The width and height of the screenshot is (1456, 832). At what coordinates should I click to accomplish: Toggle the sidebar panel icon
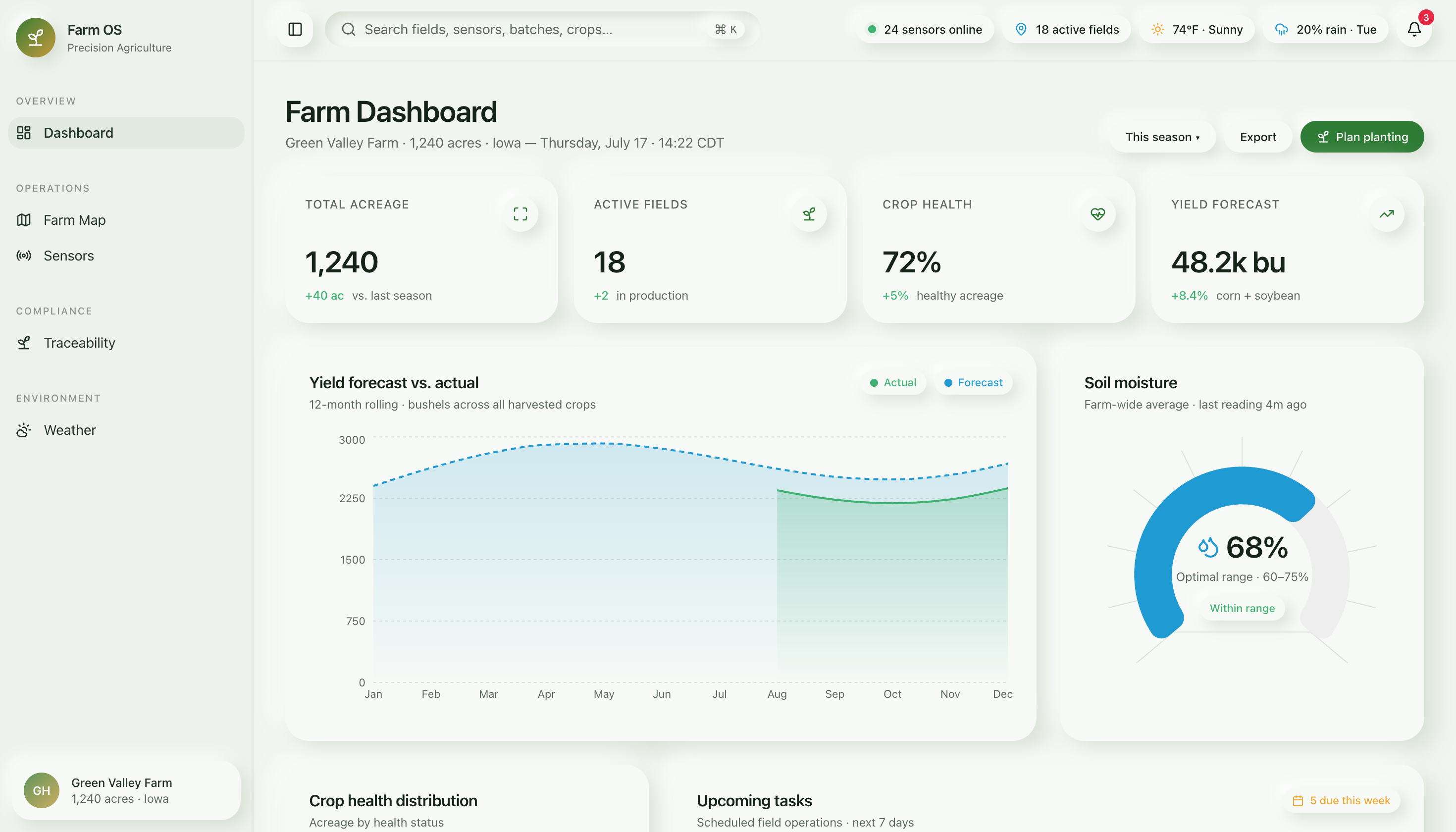pyautogui.click(x=295, y=29)
